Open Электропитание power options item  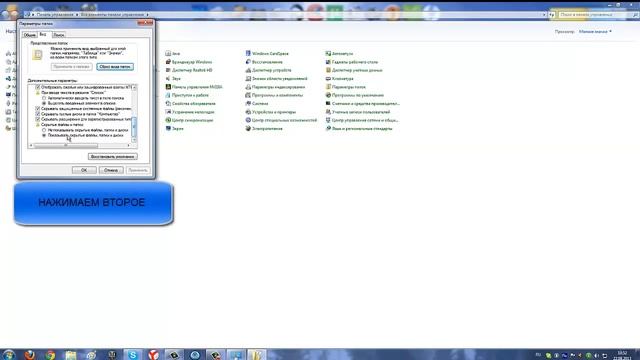click(264, 129)
